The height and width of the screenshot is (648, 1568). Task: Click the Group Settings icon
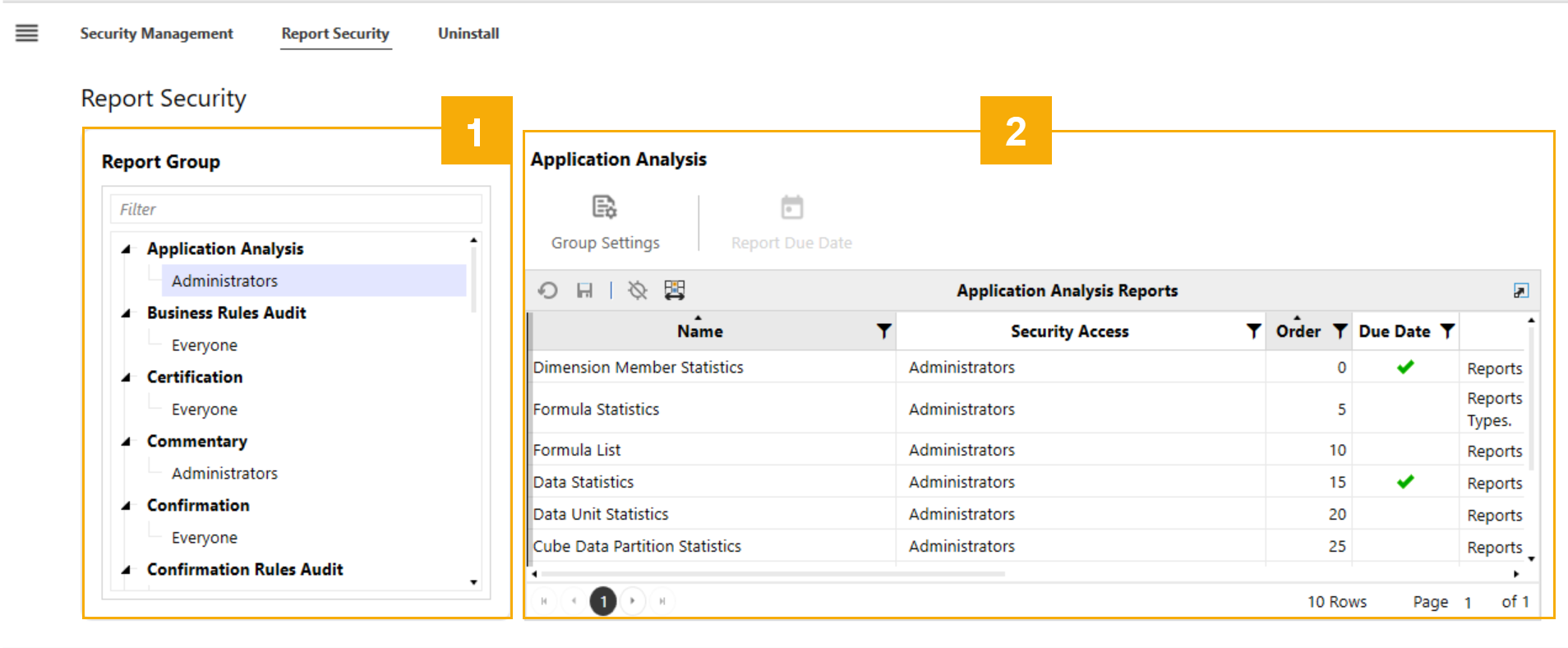pos(605,207)
